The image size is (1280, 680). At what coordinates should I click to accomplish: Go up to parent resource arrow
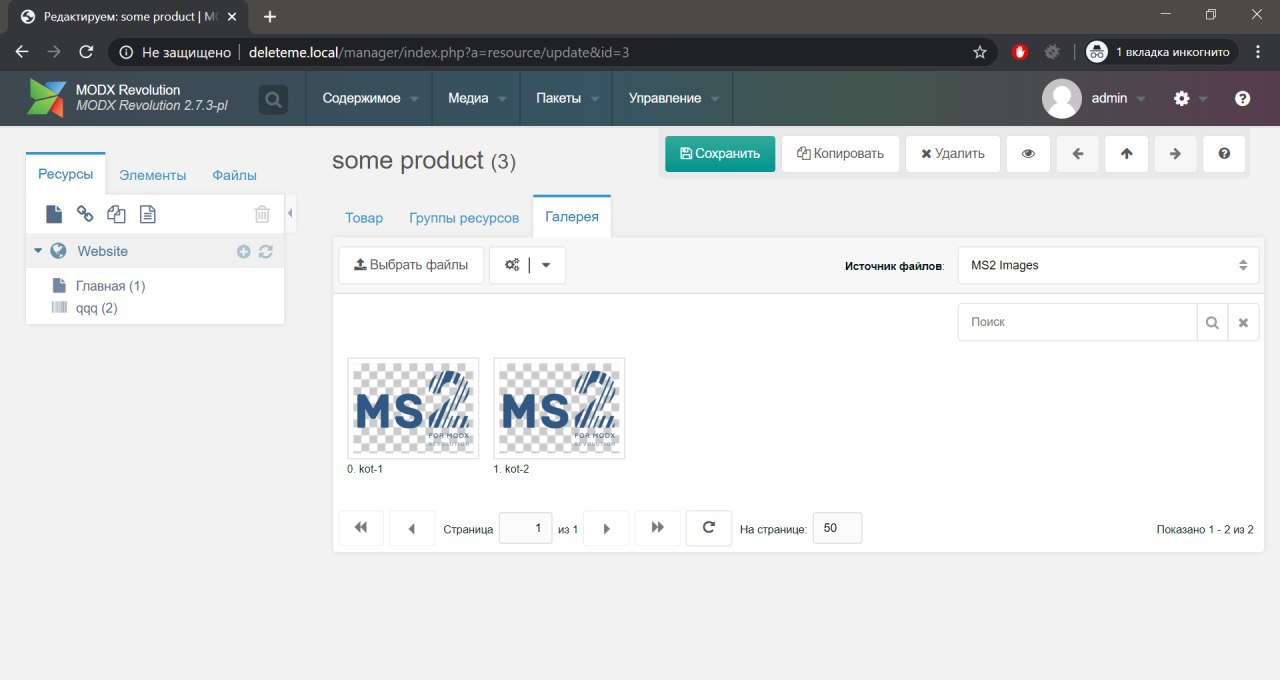[x=1127, y=154]
